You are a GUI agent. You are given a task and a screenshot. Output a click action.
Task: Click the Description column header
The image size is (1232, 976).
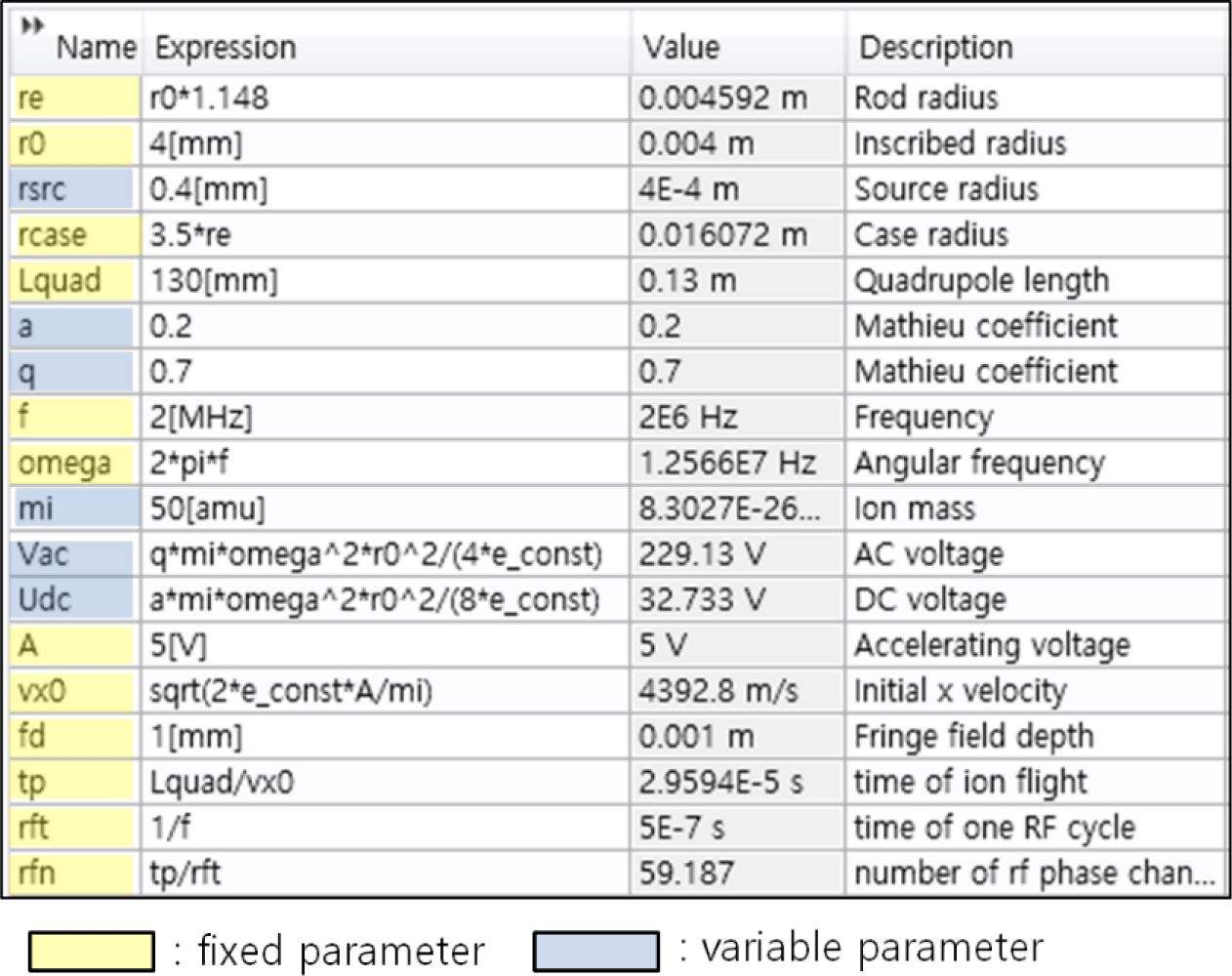coord(935,47)
